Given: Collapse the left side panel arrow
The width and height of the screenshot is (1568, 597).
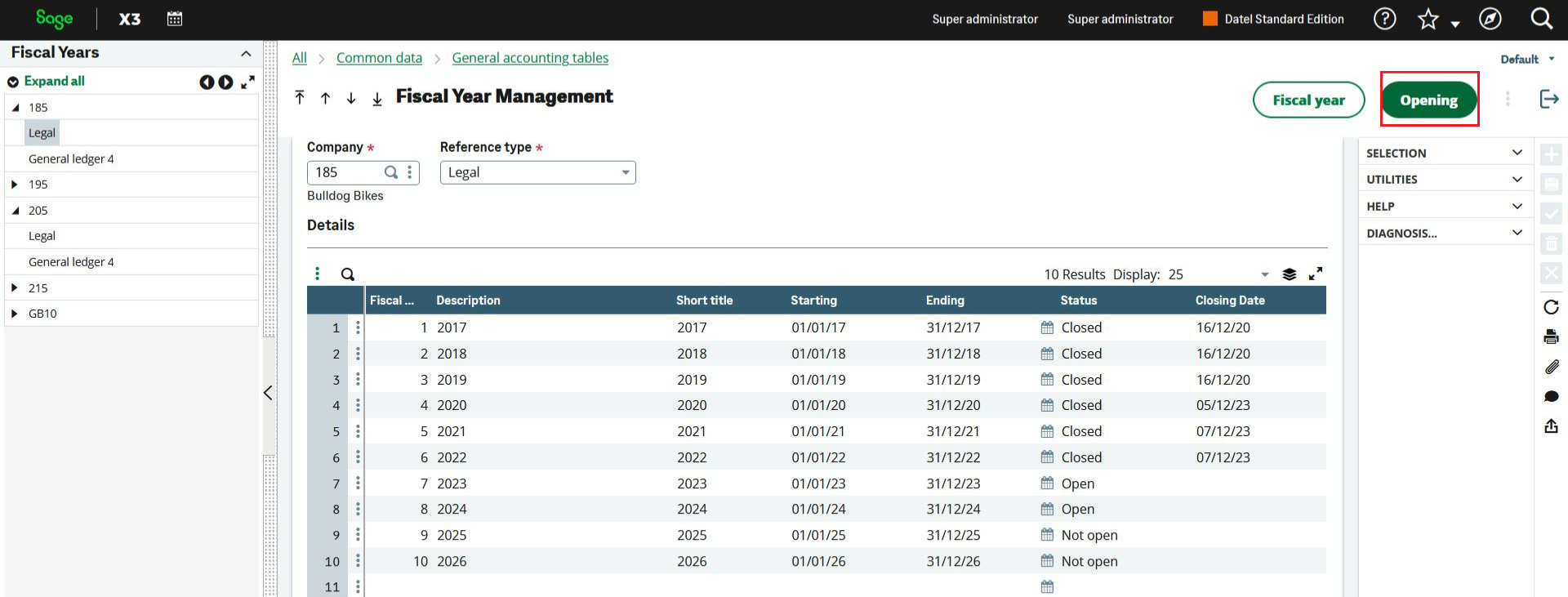Looking at the screenshot, I should (x=268, y=393).
